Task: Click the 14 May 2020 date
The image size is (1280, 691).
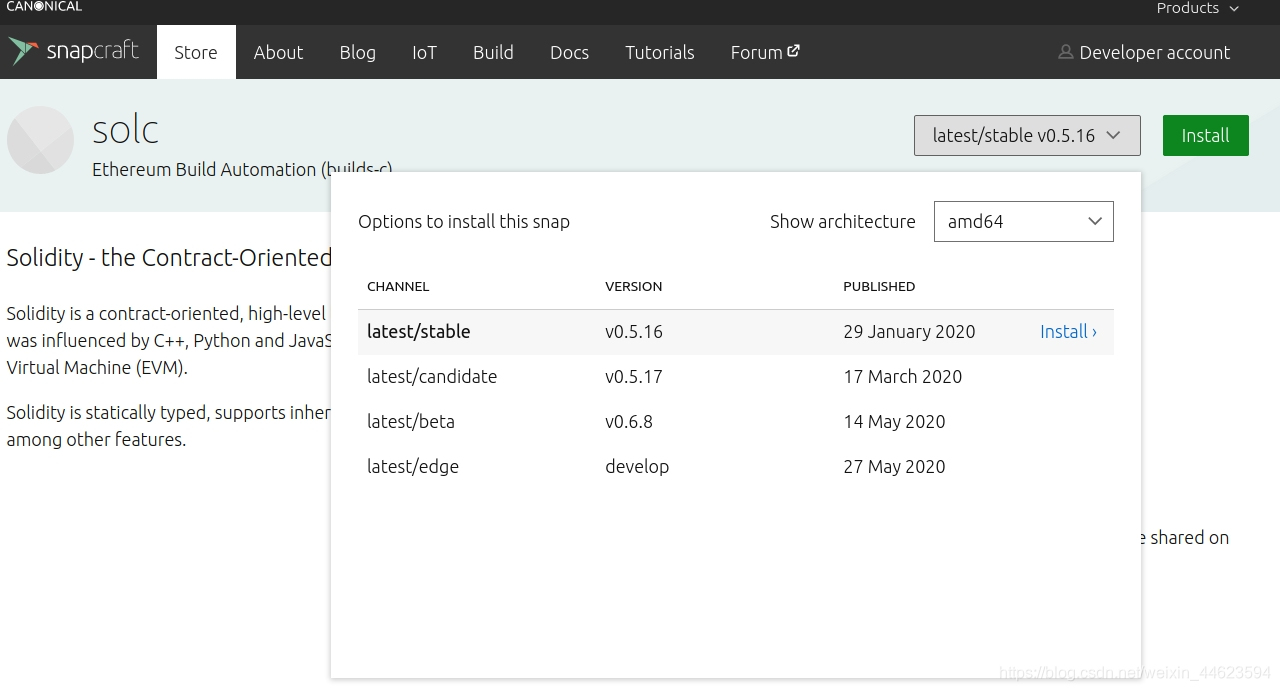Action: point(894,422)
